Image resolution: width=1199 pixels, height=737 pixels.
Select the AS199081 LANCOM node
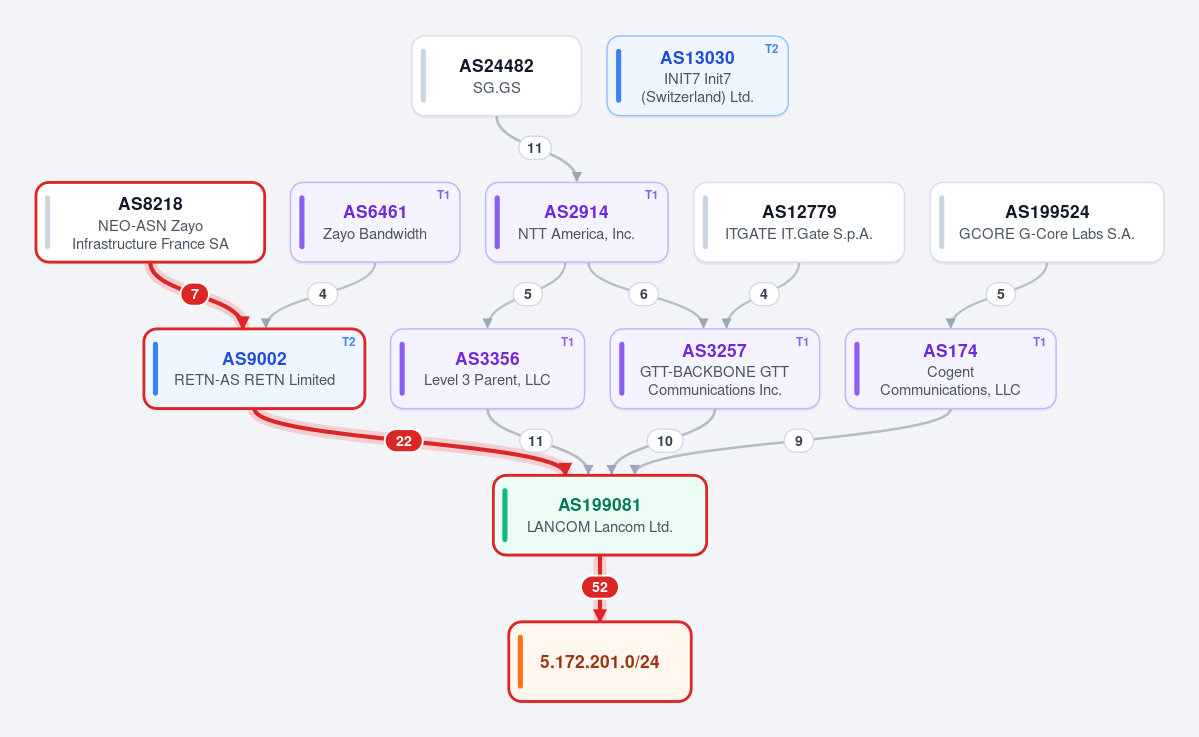(600, 515)
